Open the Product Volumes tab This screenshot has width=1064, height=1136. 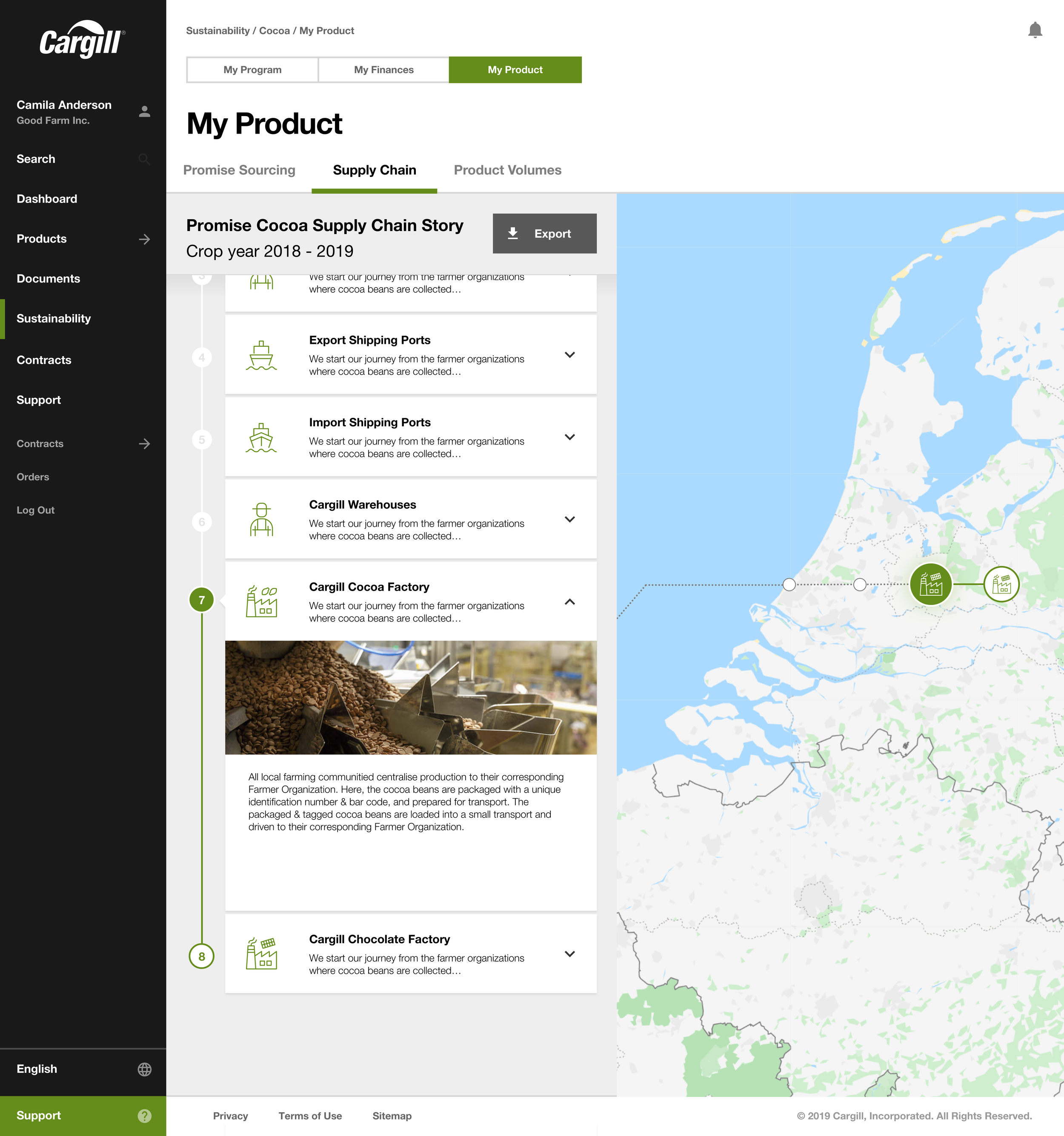pyautogui.click(x=508, y=170)
